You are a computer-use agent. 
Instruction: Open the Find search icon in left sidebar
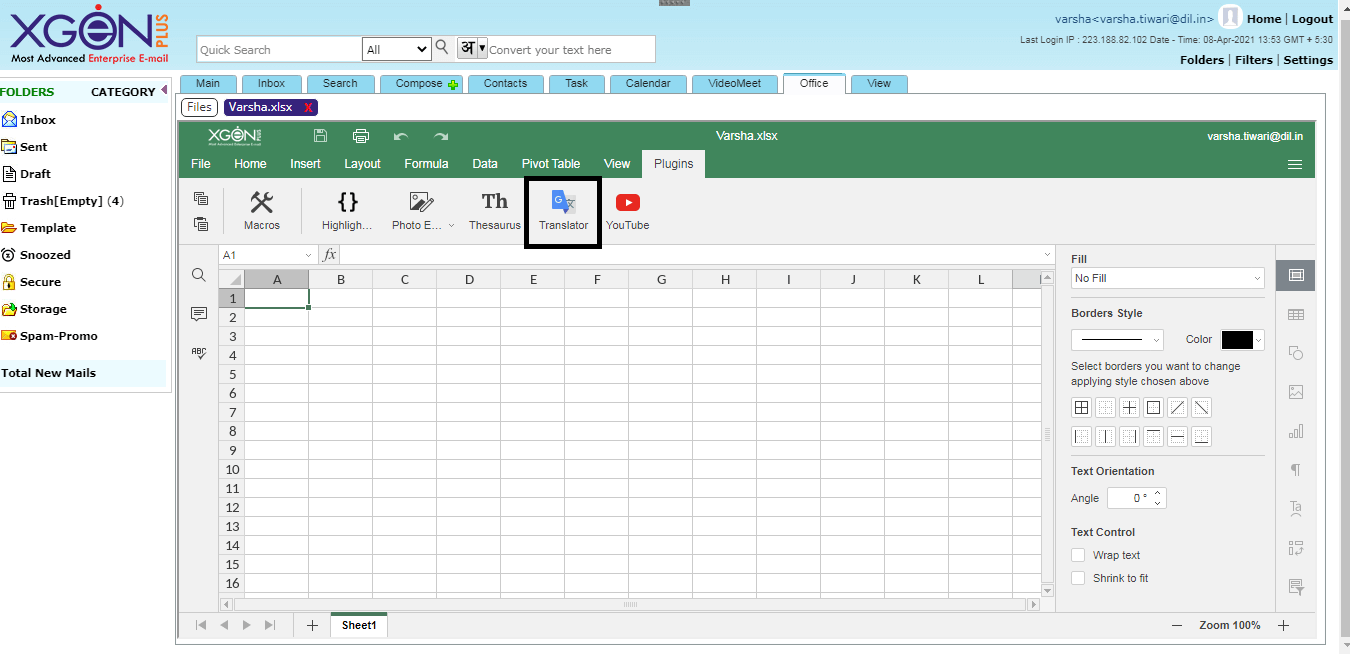click(198, 275)
